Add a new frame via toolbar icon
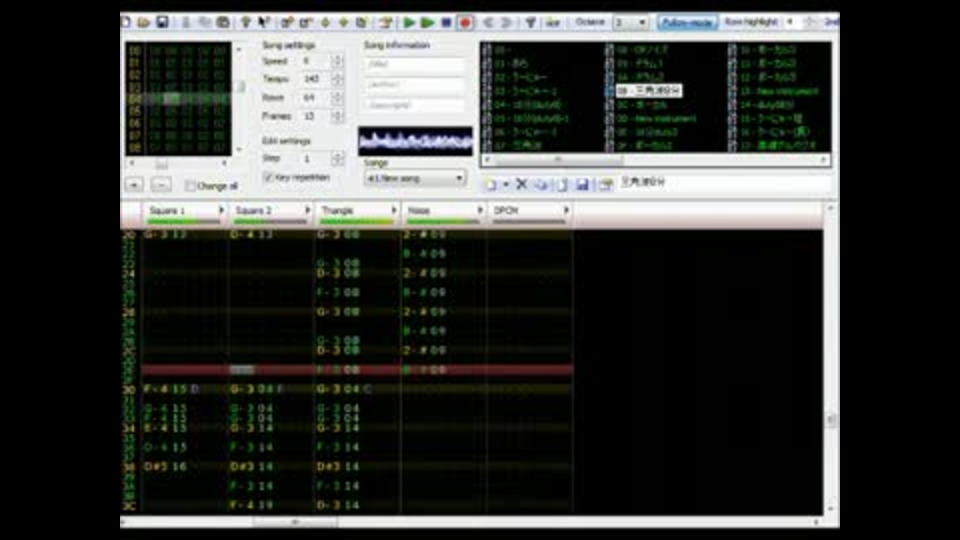 (287, 23)
